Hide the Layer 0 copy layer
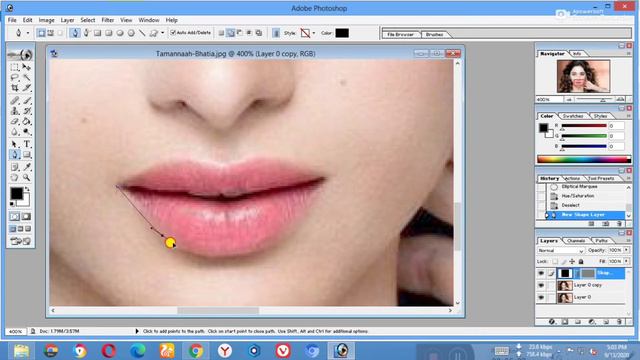640x360 pixels. (x=541, y=285)
